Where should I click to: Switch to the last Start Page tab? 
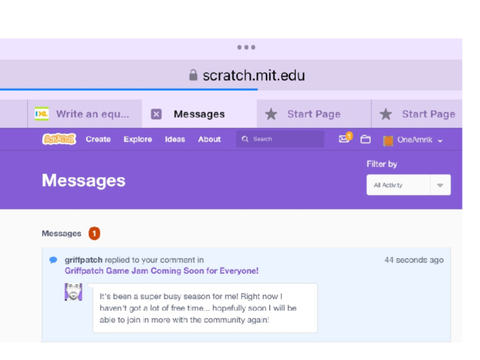point(417,114)
